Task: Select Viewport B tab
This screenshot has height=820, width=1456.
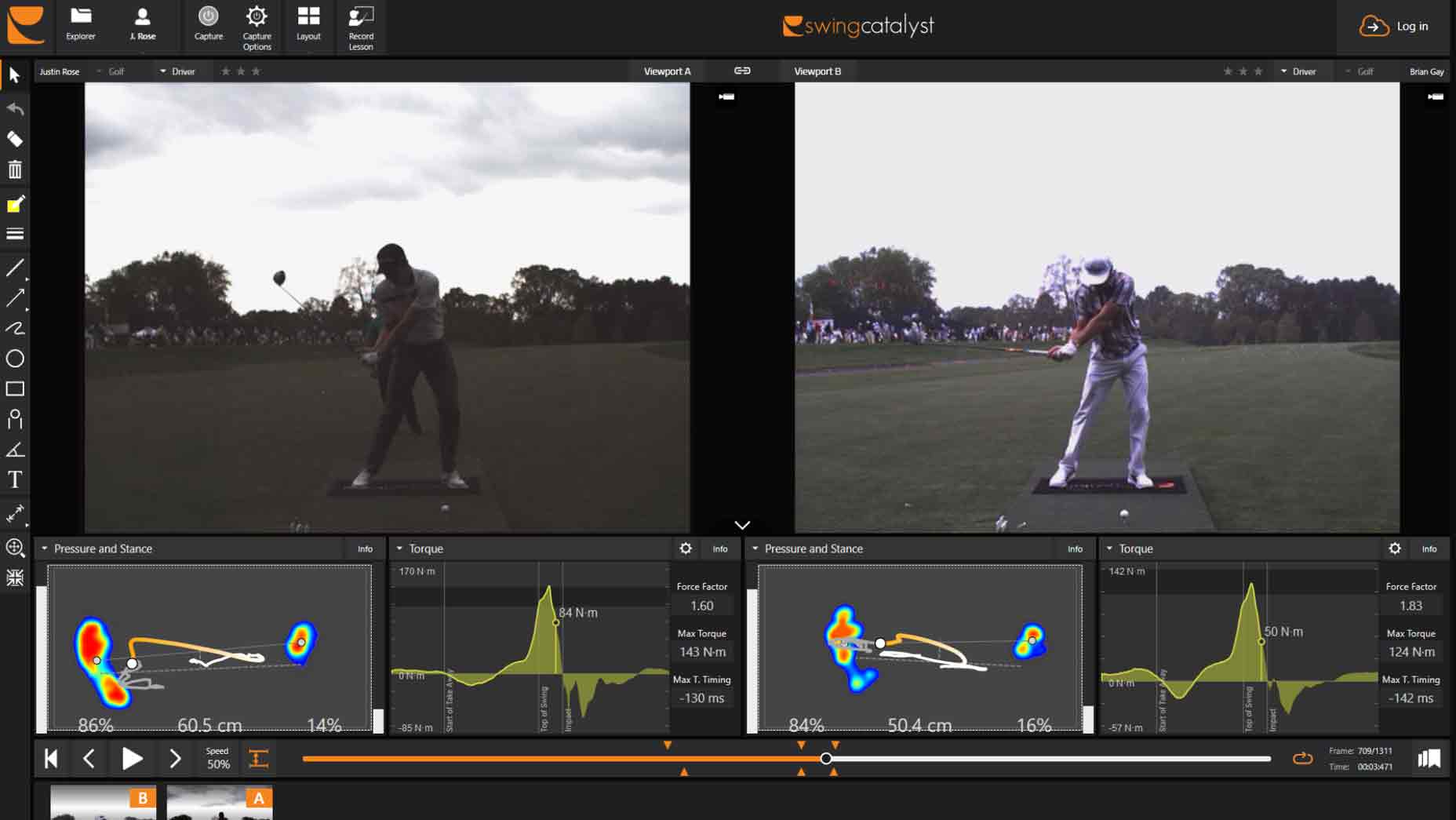Action: [x=817, y=71]
